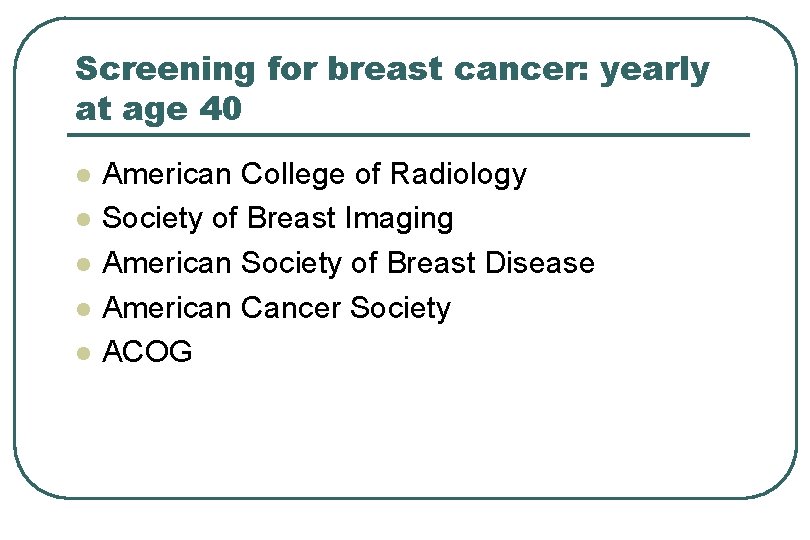Select the number "40" in the title

220,108
